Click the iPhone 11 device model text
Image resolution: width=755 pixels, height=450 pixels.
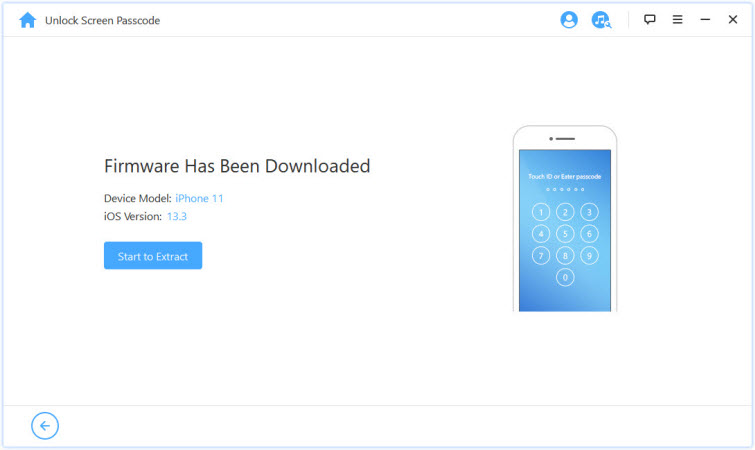coord(199,198)
